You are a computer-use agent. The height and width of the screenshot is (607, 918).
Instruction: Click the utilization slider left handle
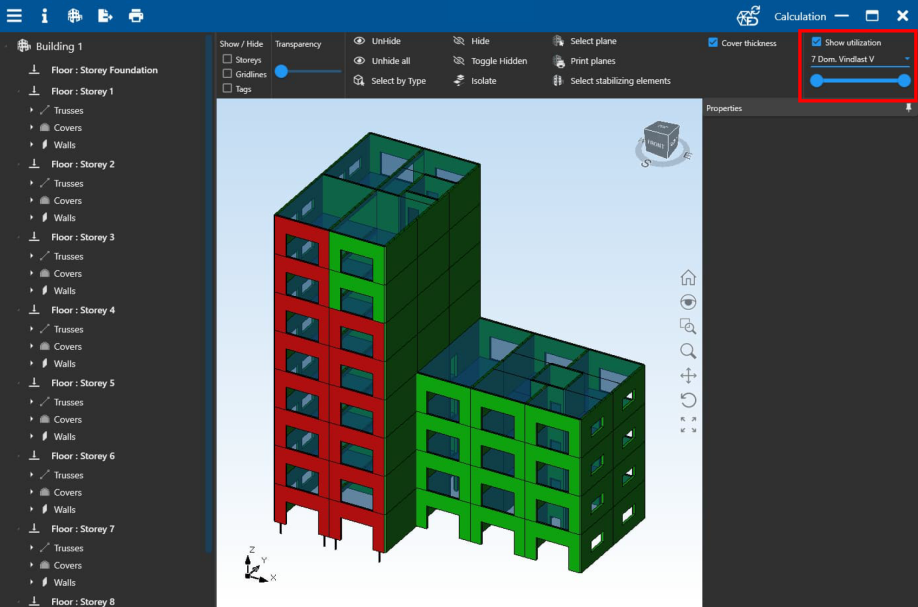(816, 81)
